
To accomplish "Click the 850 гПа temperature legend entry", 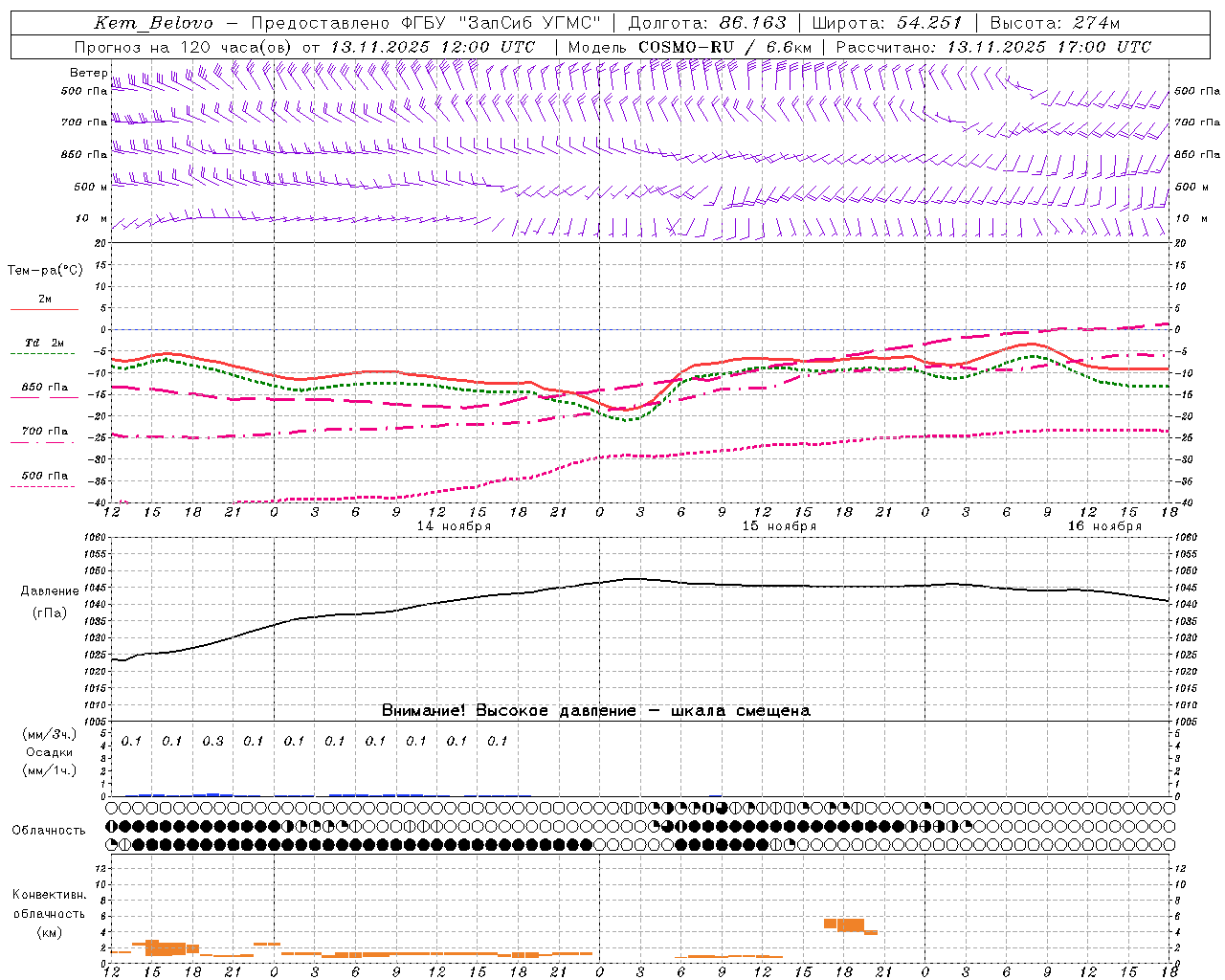I will (x=45, y=388).
